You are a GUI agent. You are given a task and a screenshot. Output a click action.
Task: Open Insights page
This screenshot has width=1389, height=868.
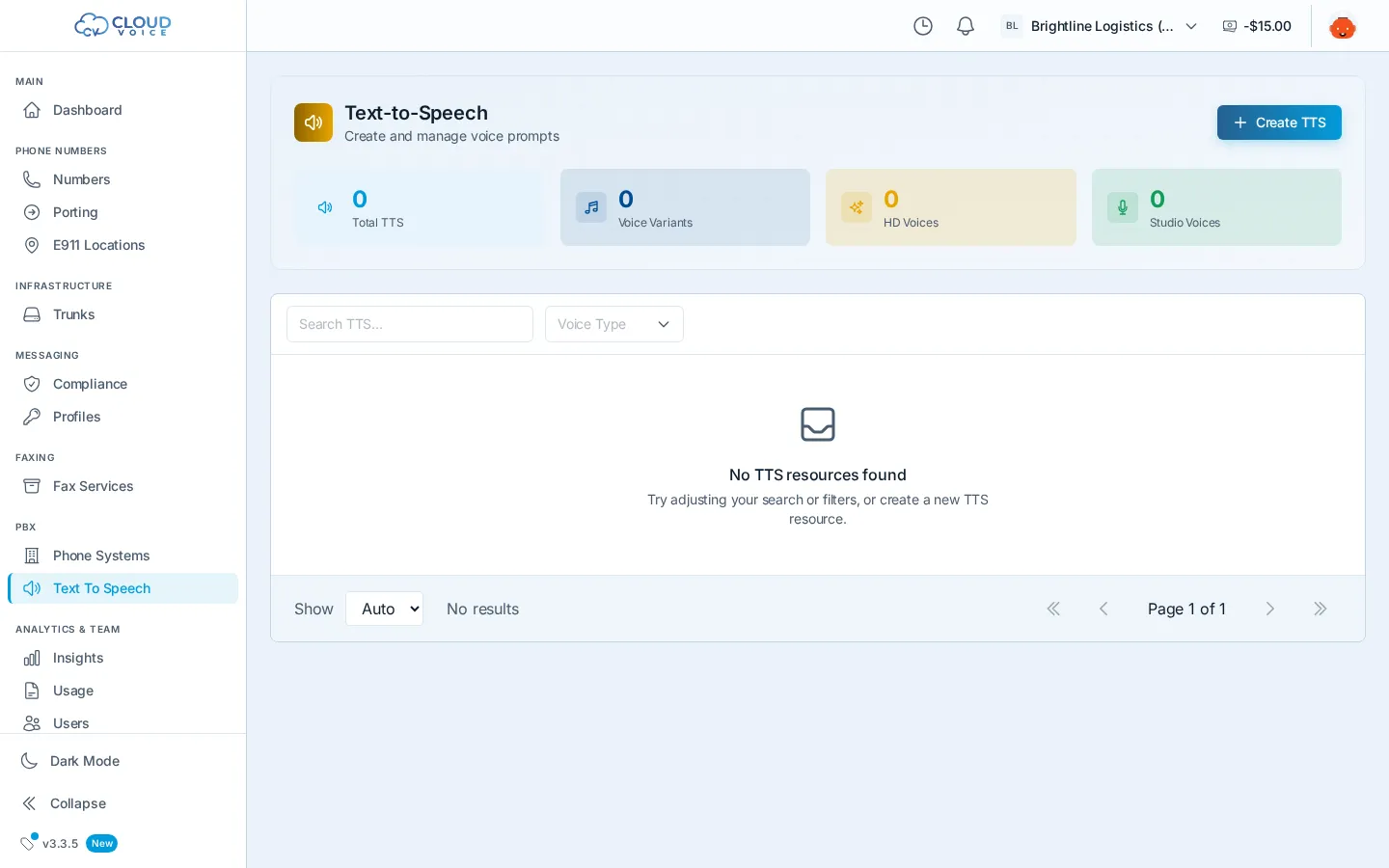pos(123,658)
